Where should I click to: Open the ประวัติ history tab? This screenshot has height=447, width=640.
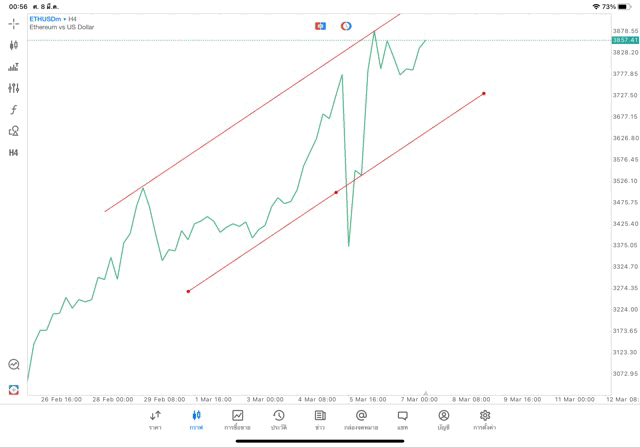(278, 420)
